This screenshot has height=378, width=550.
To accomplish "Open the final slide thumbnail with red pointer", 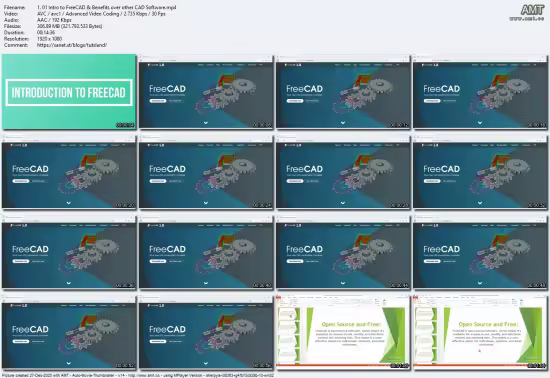I will 480,332.
